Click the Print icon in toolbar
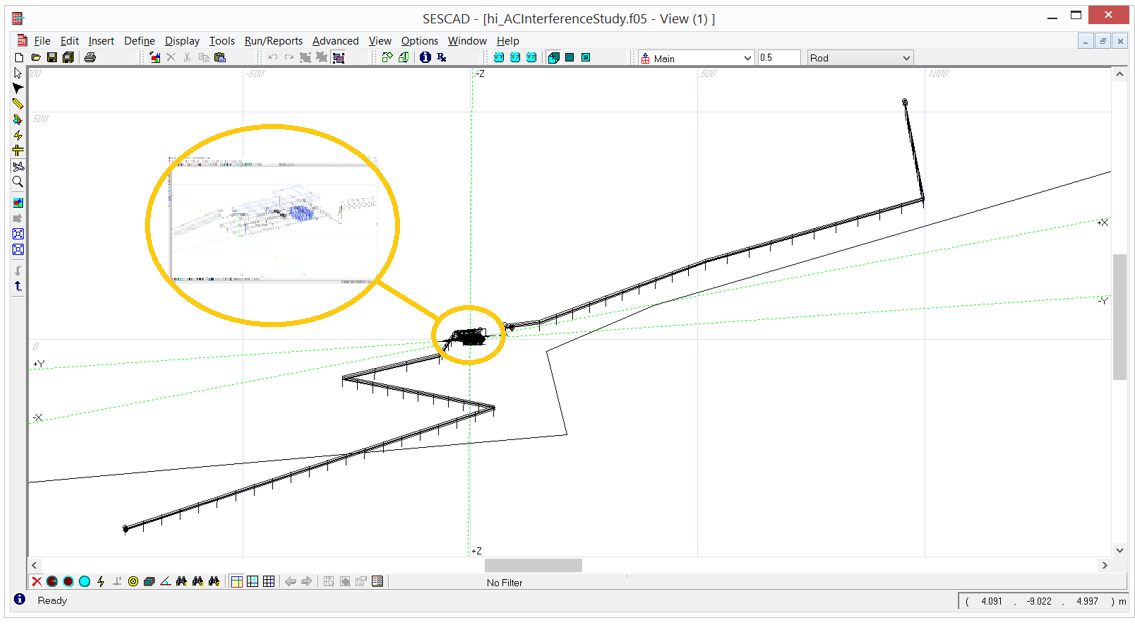Viewport: 1135px width, 624px height. coord(90,58)
